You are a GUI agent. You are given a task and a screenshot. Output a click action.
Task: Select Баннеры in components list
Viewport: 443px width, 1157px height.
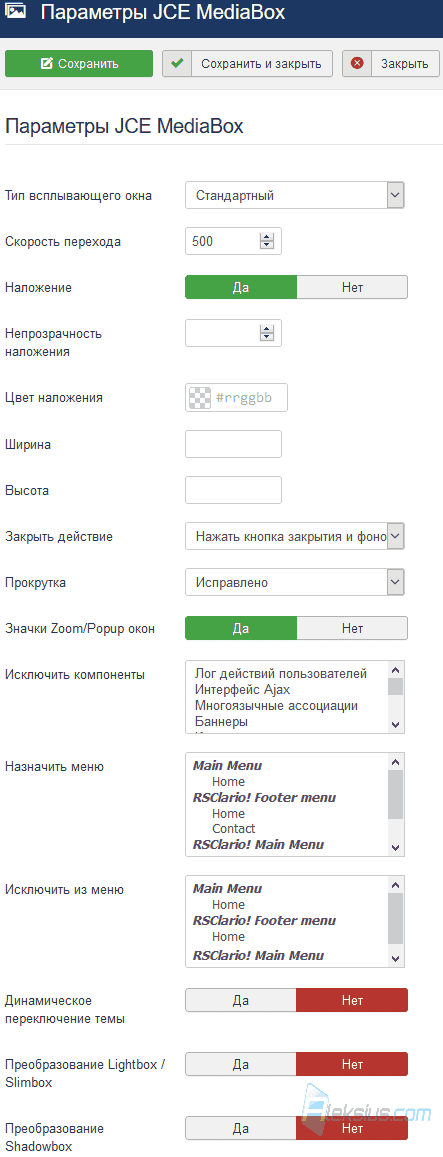(221, 722)
